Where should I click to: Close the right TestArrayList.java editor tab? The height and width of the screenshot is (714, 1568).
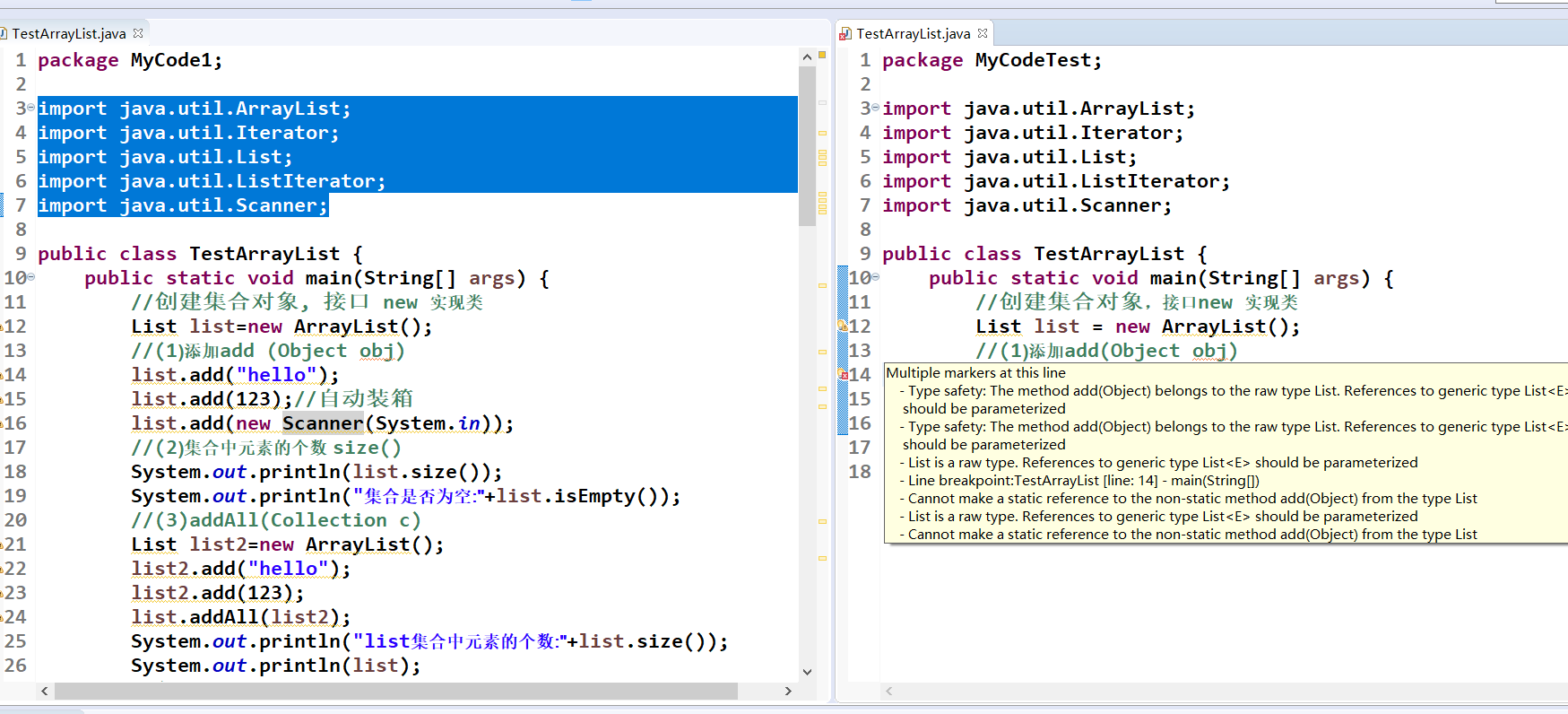(983, 33)
